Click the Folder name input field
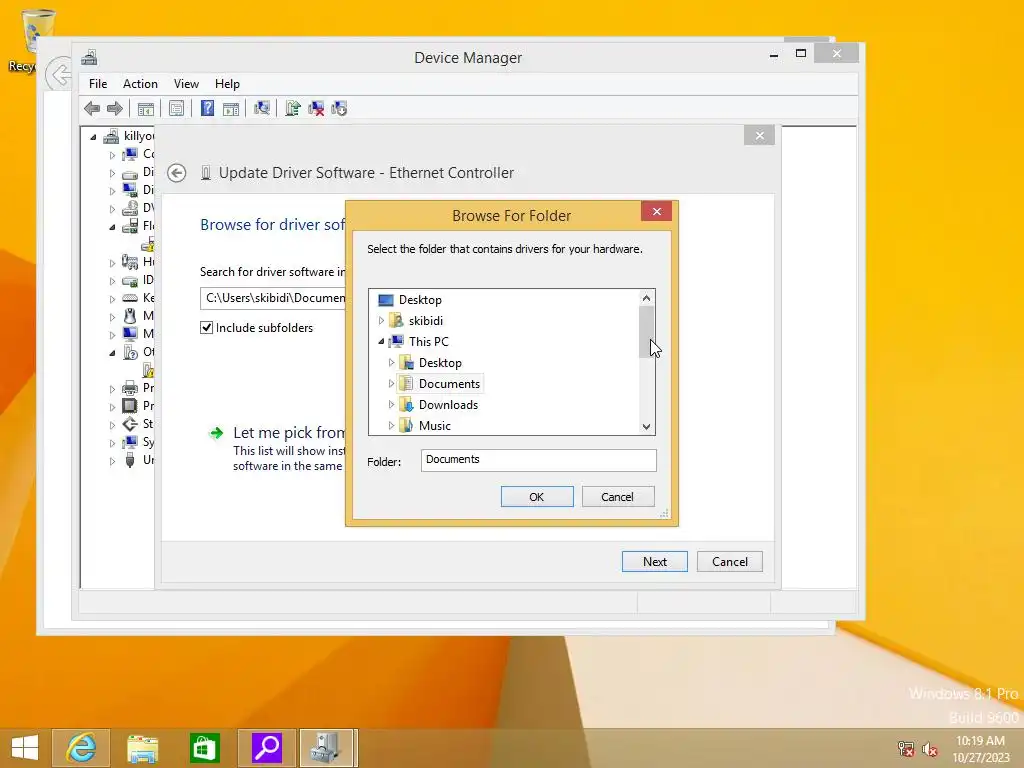The image size is (1024, 768). [539, 460]
